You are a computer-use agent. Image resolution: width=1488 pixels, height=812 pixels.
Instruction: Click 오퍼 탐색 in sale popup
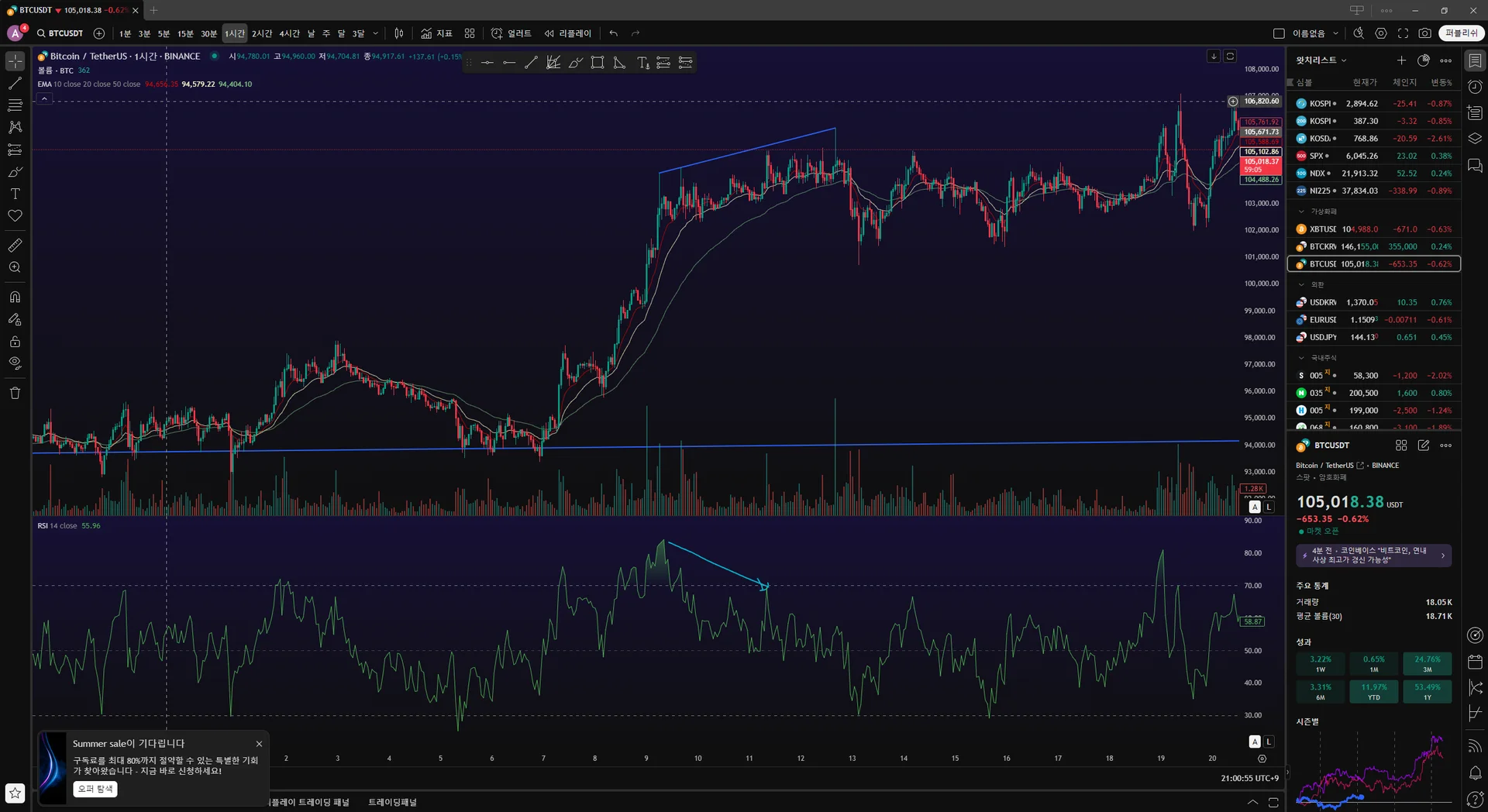[95, 789]
